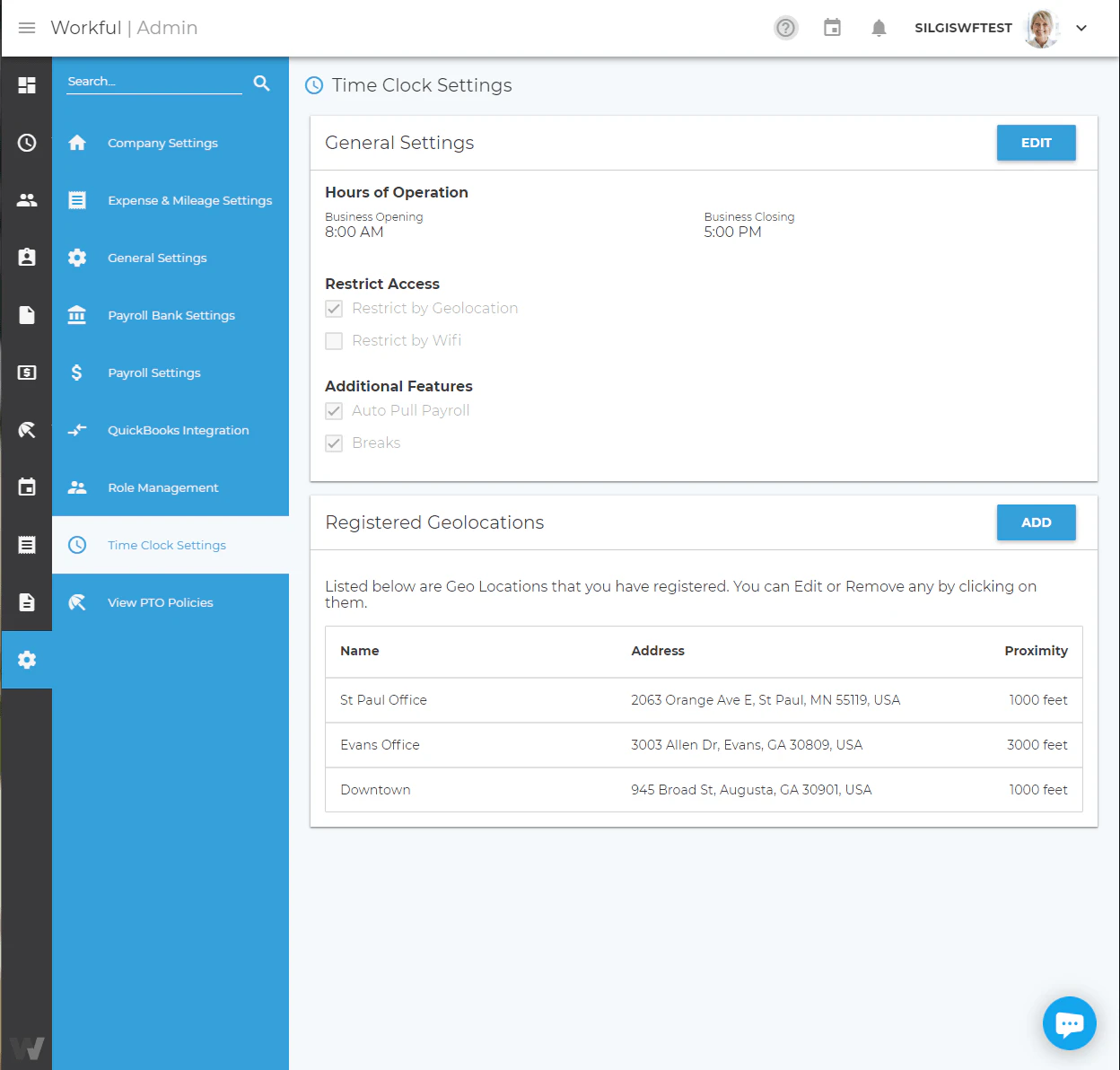Open the calendar icon in header
This screenshot has width=1120, height=1070.
tap(833, 28)
